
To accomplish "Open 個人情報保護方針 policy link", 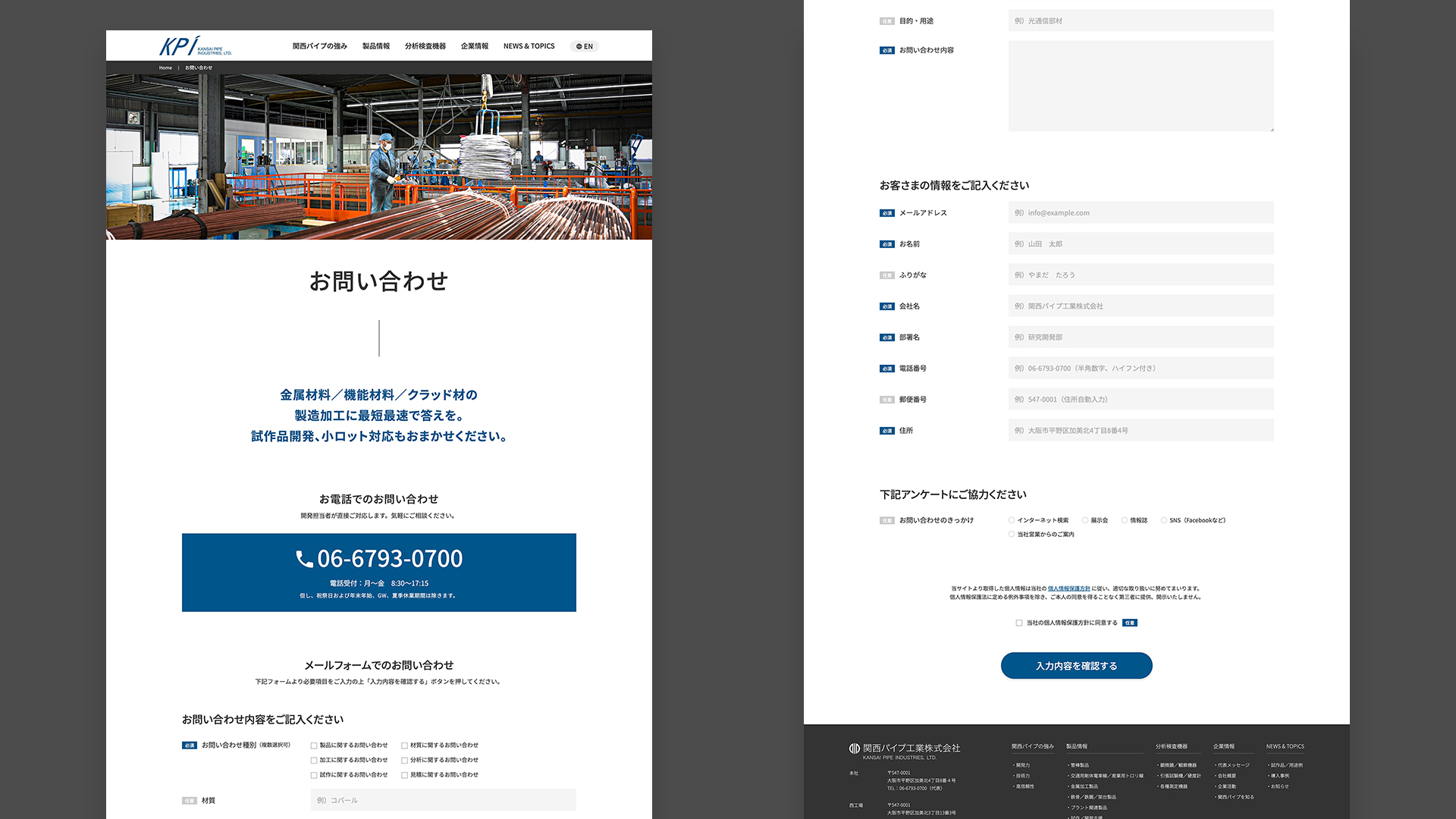I will point(1068,588).
